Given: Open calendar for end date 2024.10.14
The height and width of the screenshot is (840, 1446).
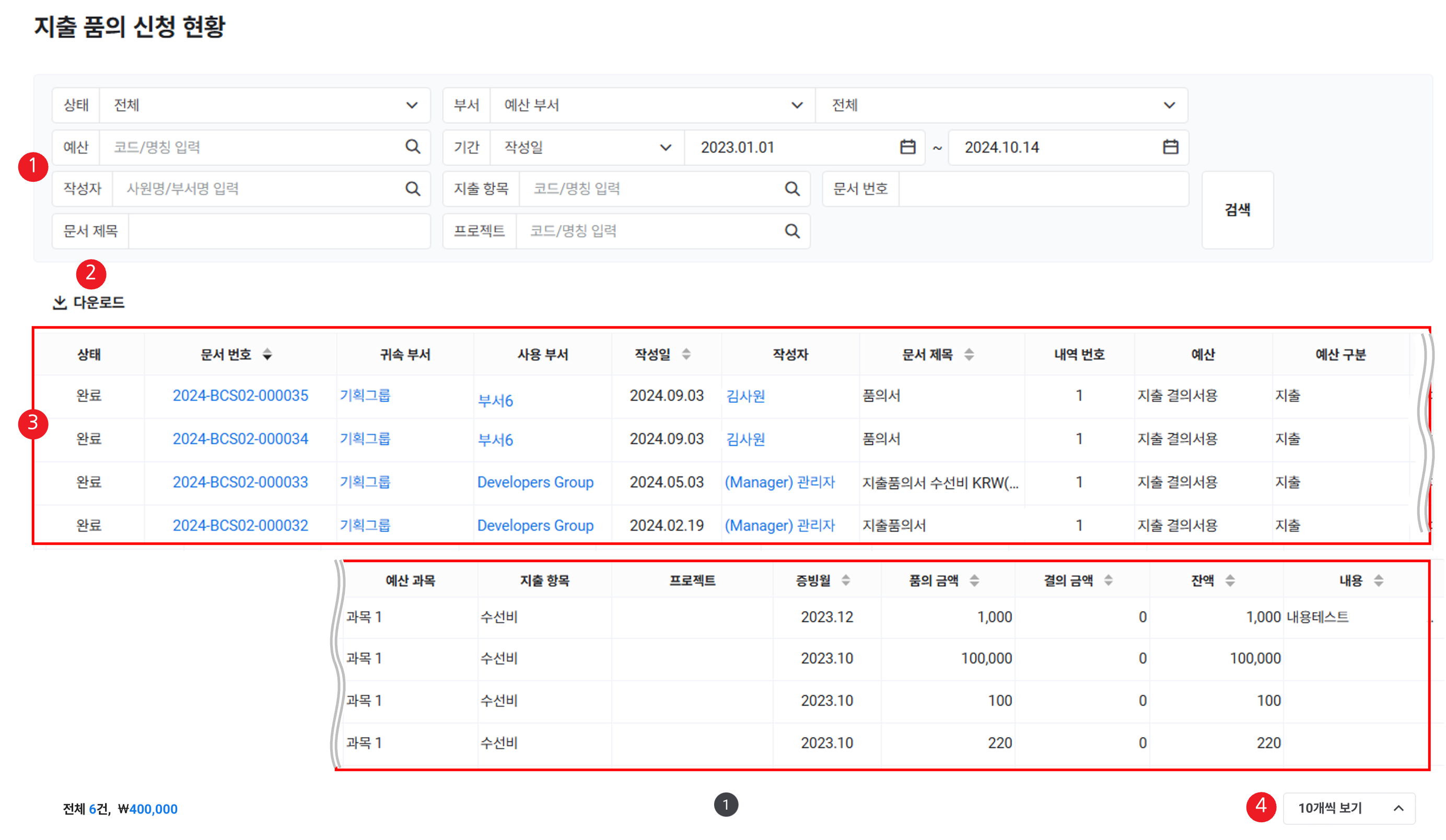Looking at the screenshot, I should click(x=1170, y=147).
